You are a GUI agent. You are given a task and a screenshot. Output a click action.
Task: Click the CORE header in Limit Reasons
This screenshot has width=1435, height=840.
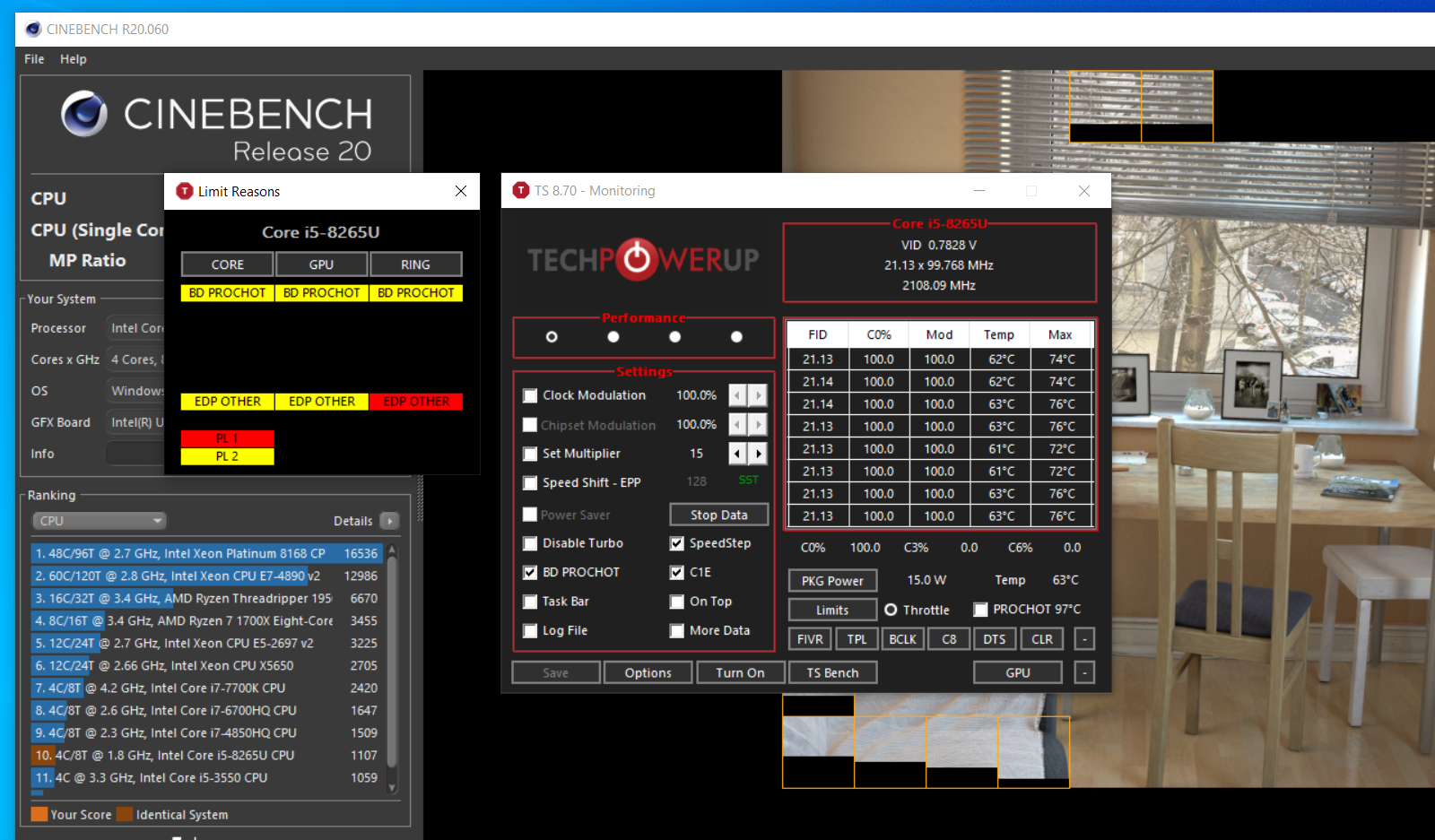click(x=228, y=264)
